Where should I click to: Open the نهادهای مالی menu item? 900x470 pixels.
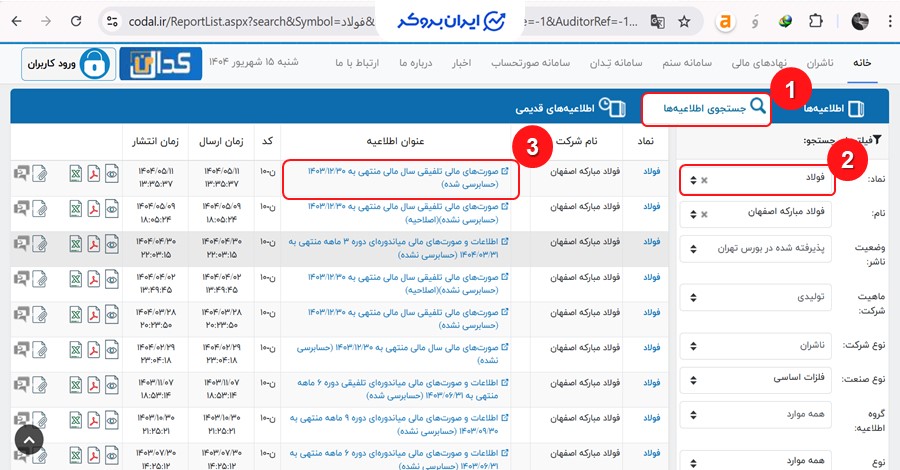tap(759, 63)
